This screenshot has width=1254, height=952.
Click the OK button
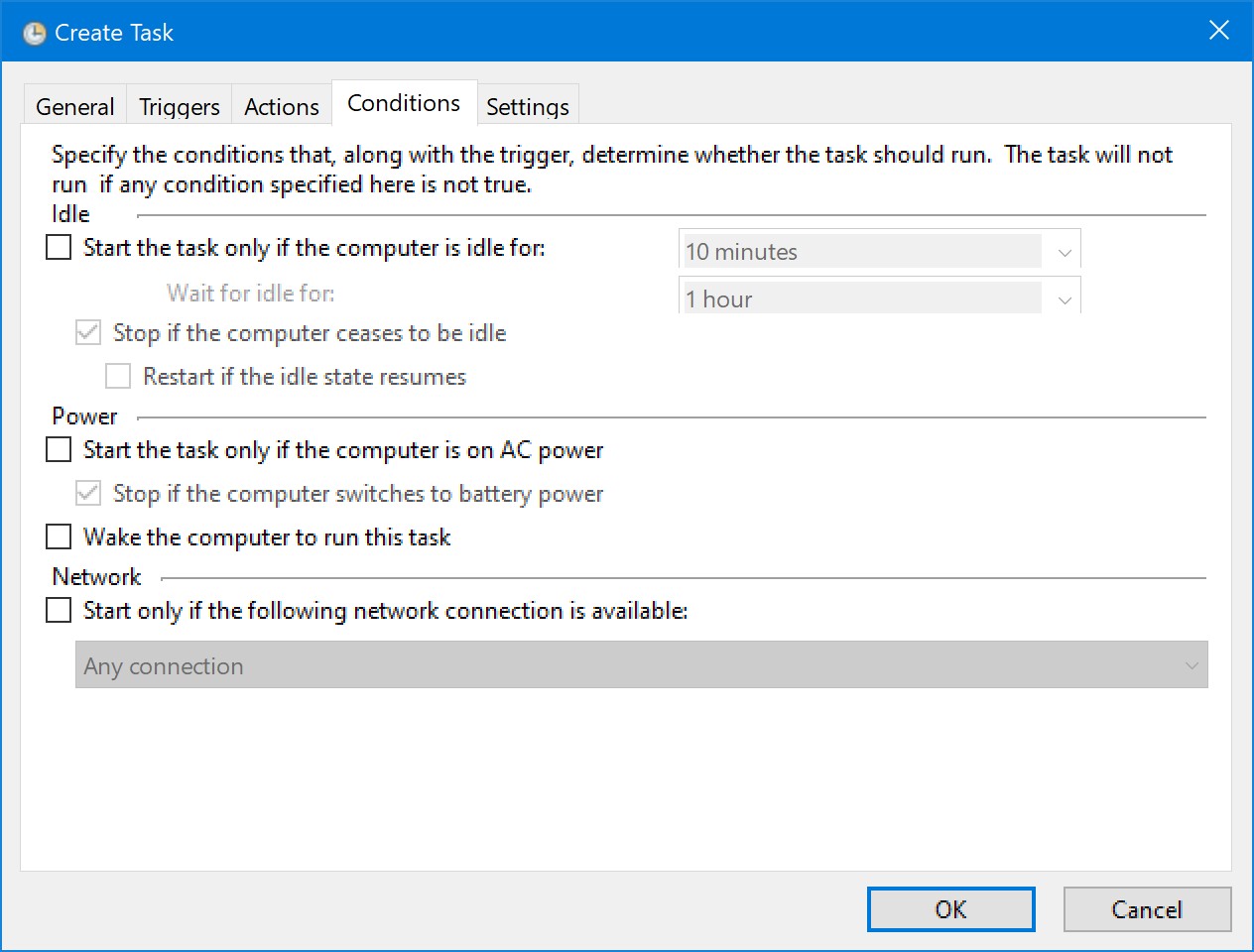950,909
